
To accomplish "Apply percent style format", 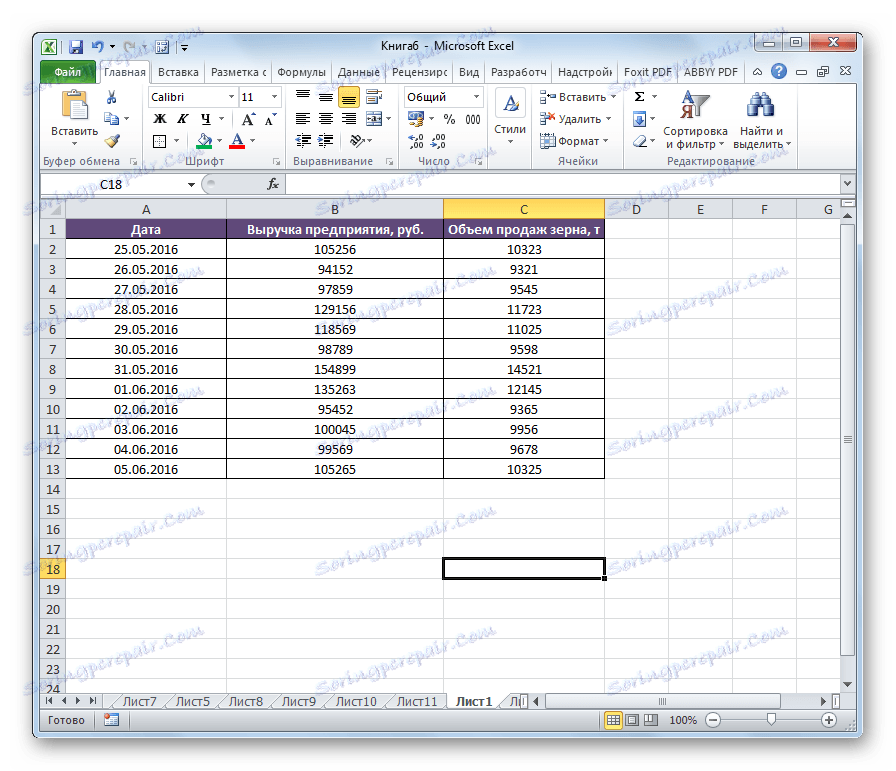I will coord(450,119).
